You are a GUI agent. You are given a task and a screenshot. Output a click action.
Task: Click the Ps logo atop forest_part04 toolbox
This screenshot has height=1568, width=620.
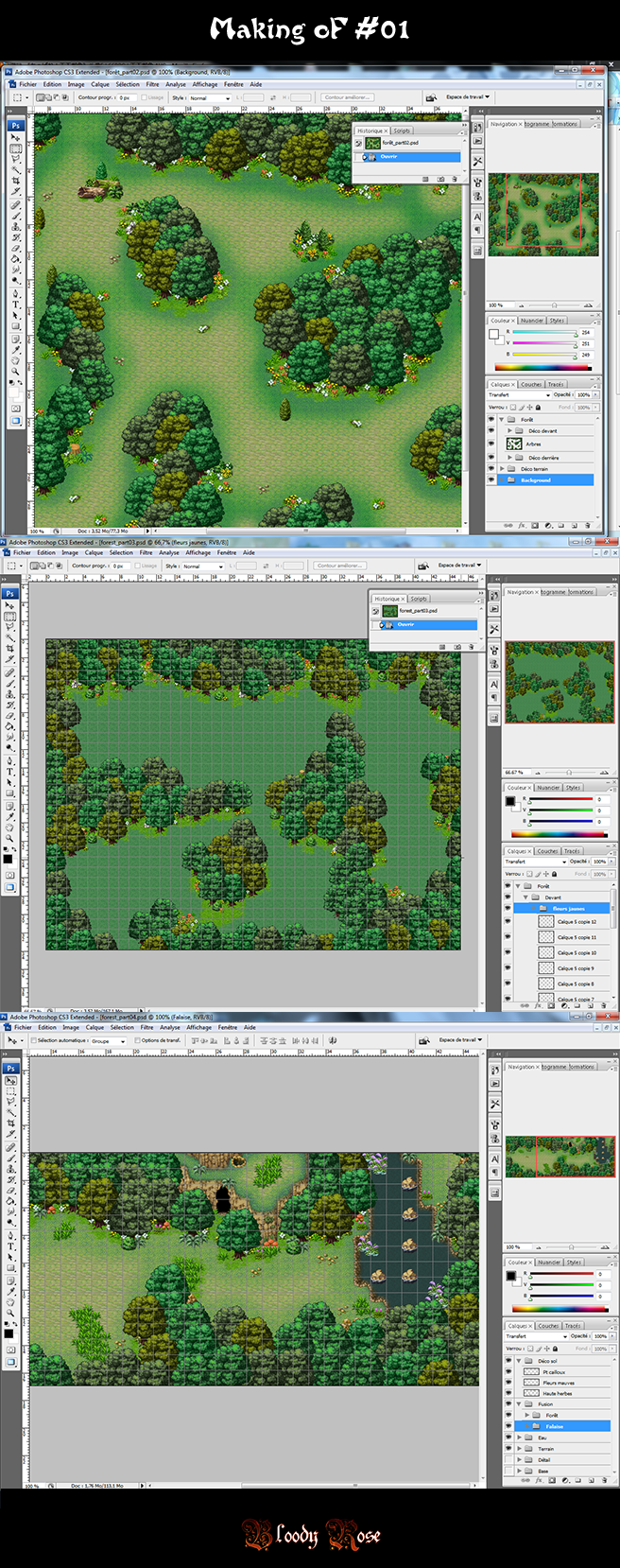[x=10, y=1068]
